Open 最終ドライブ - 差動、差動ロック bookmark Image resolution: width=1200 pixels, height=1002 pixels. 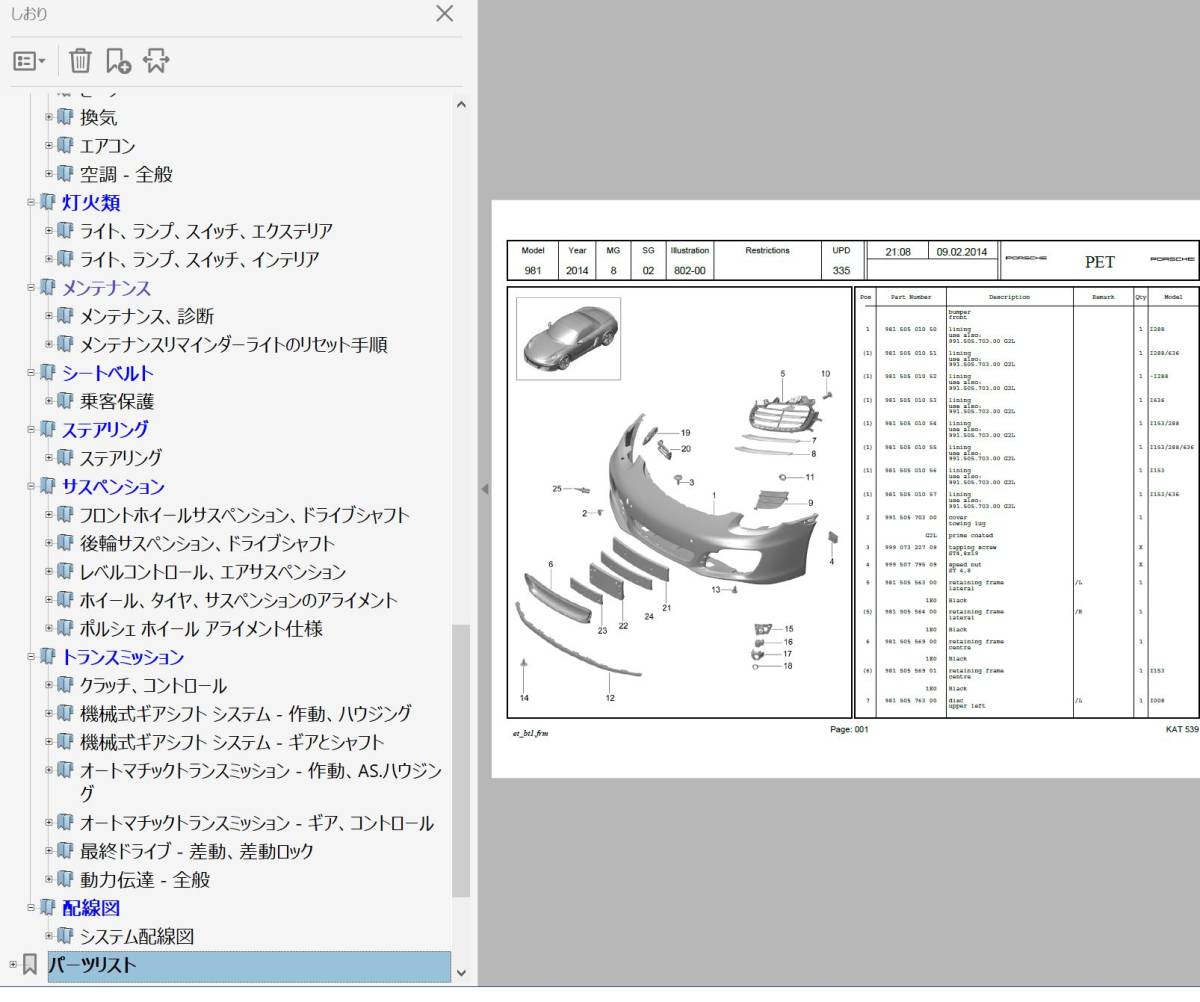(197, 851)
